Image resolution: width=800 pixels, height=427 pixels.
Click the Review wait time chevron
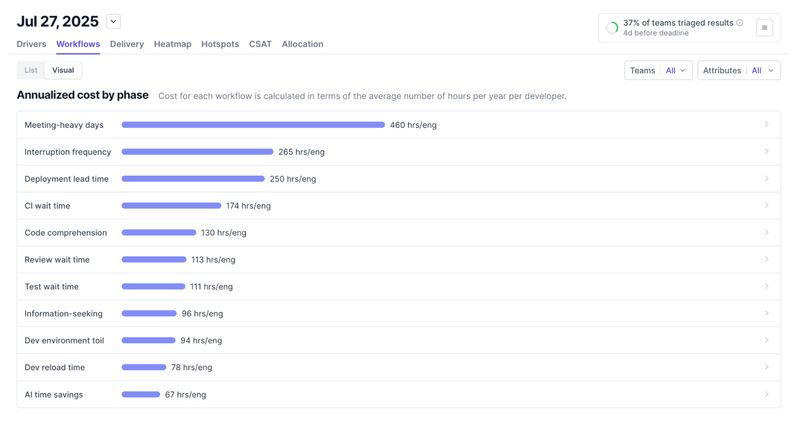766,260
